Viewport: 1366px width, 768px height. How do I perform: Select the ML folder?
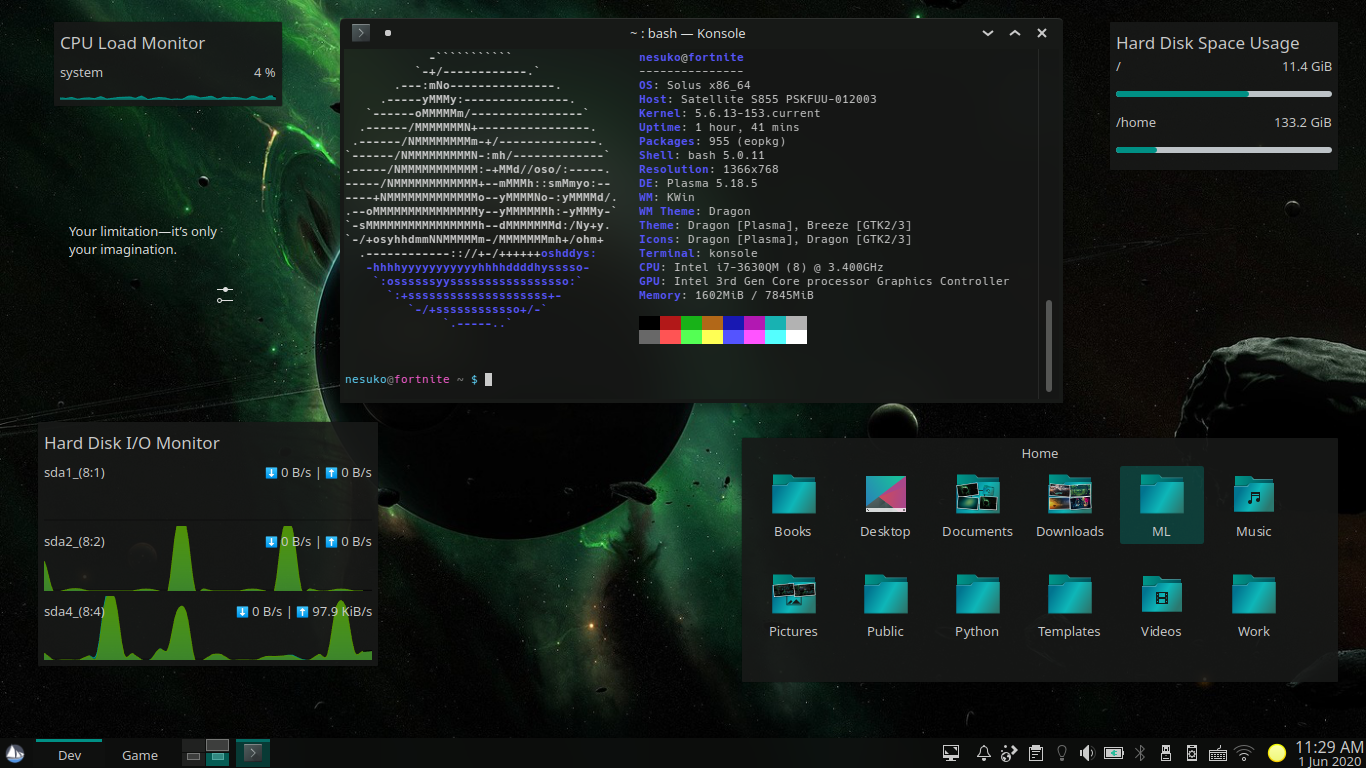(1161, 506)
